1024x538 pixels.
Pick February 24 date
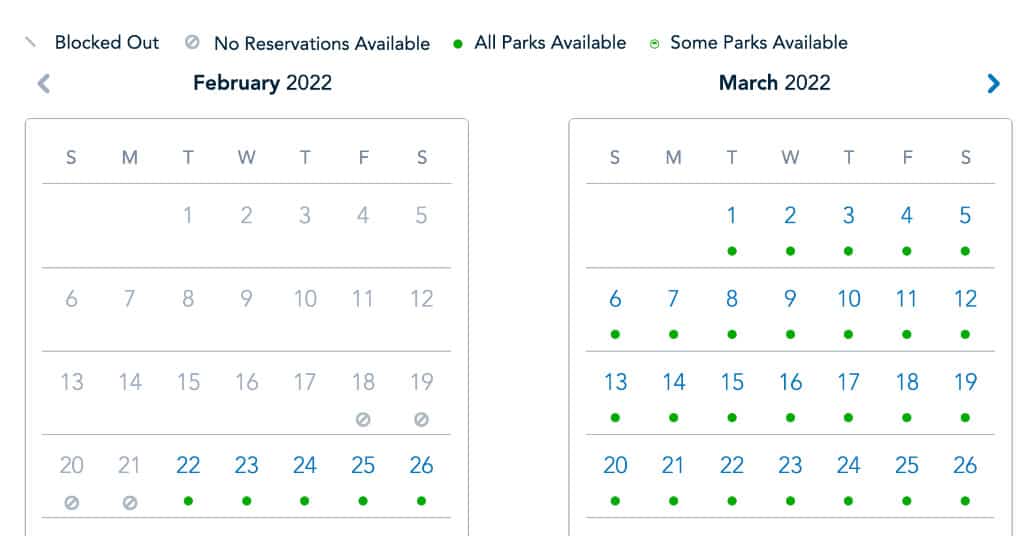coord(305,466)
